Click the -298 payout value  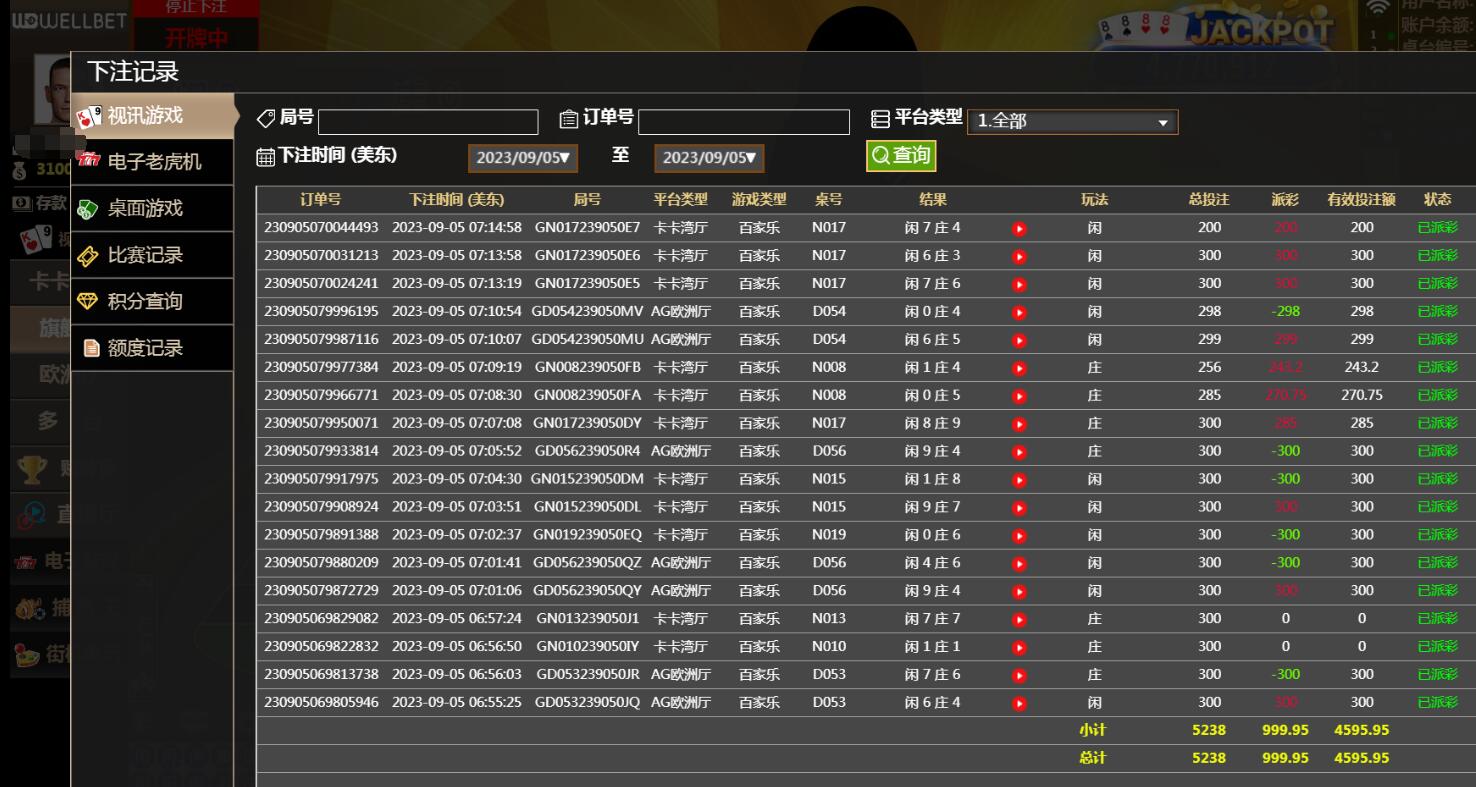[1285, 312]
